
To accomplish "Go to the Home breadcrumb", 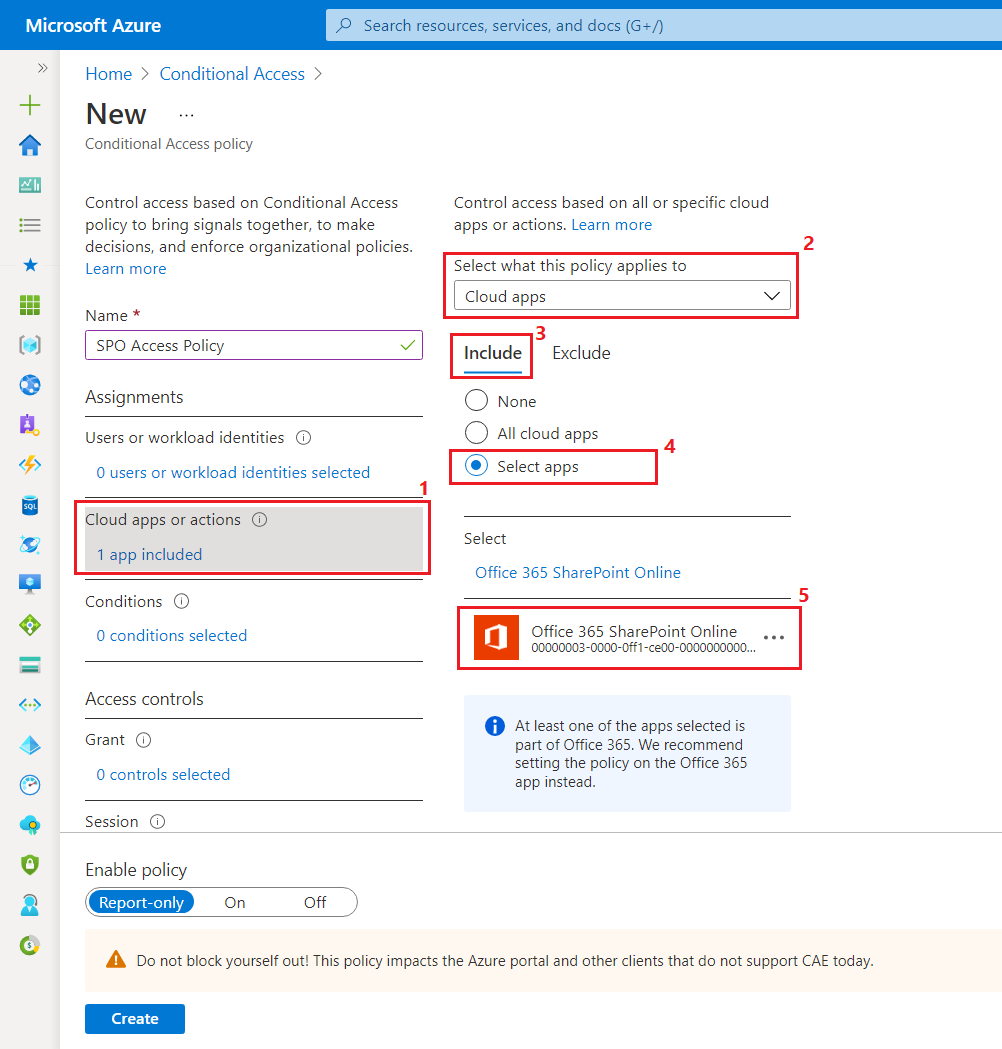I will [x=108, y=74].
